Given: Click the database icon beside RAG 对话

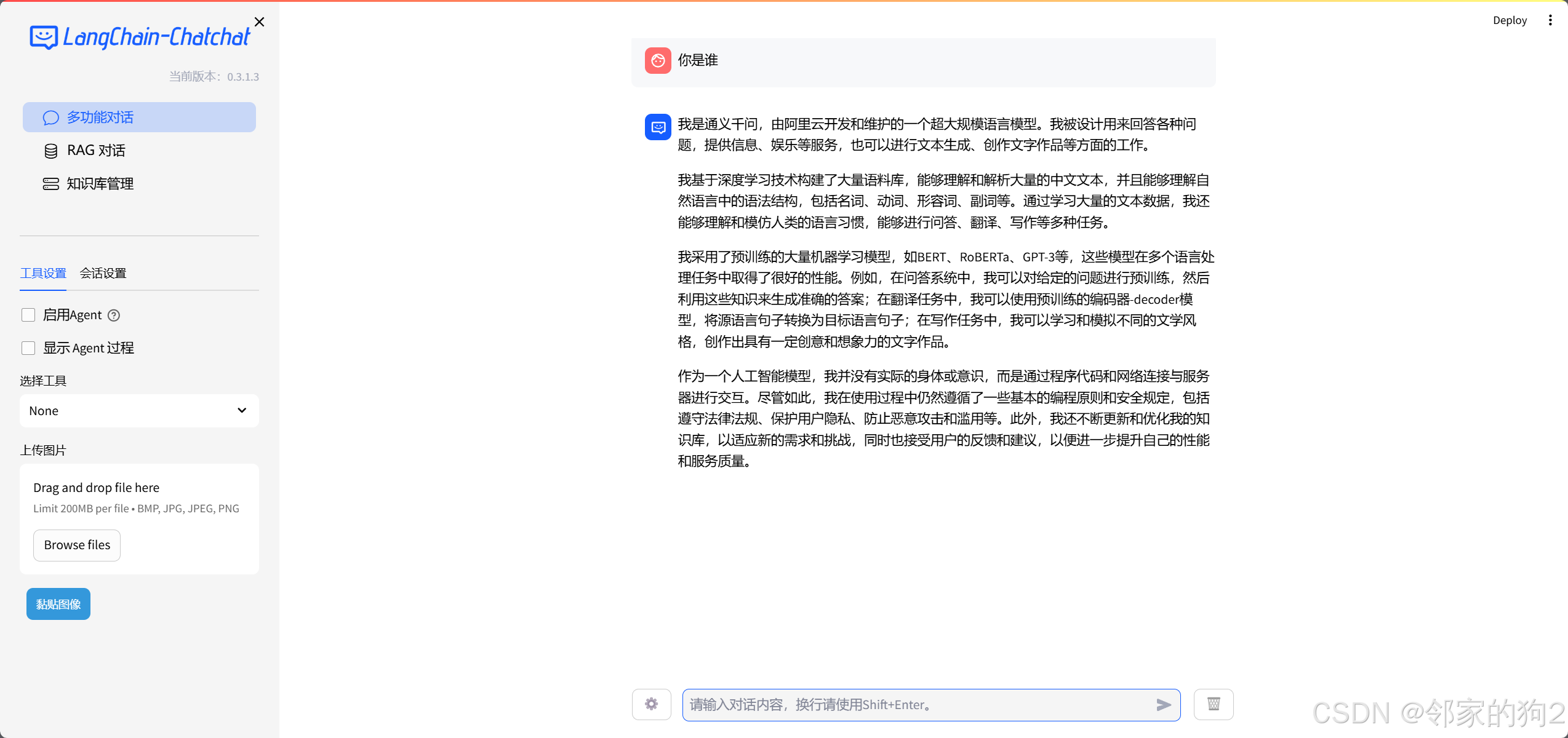Looking at the screenshot, I should (51, 151).
